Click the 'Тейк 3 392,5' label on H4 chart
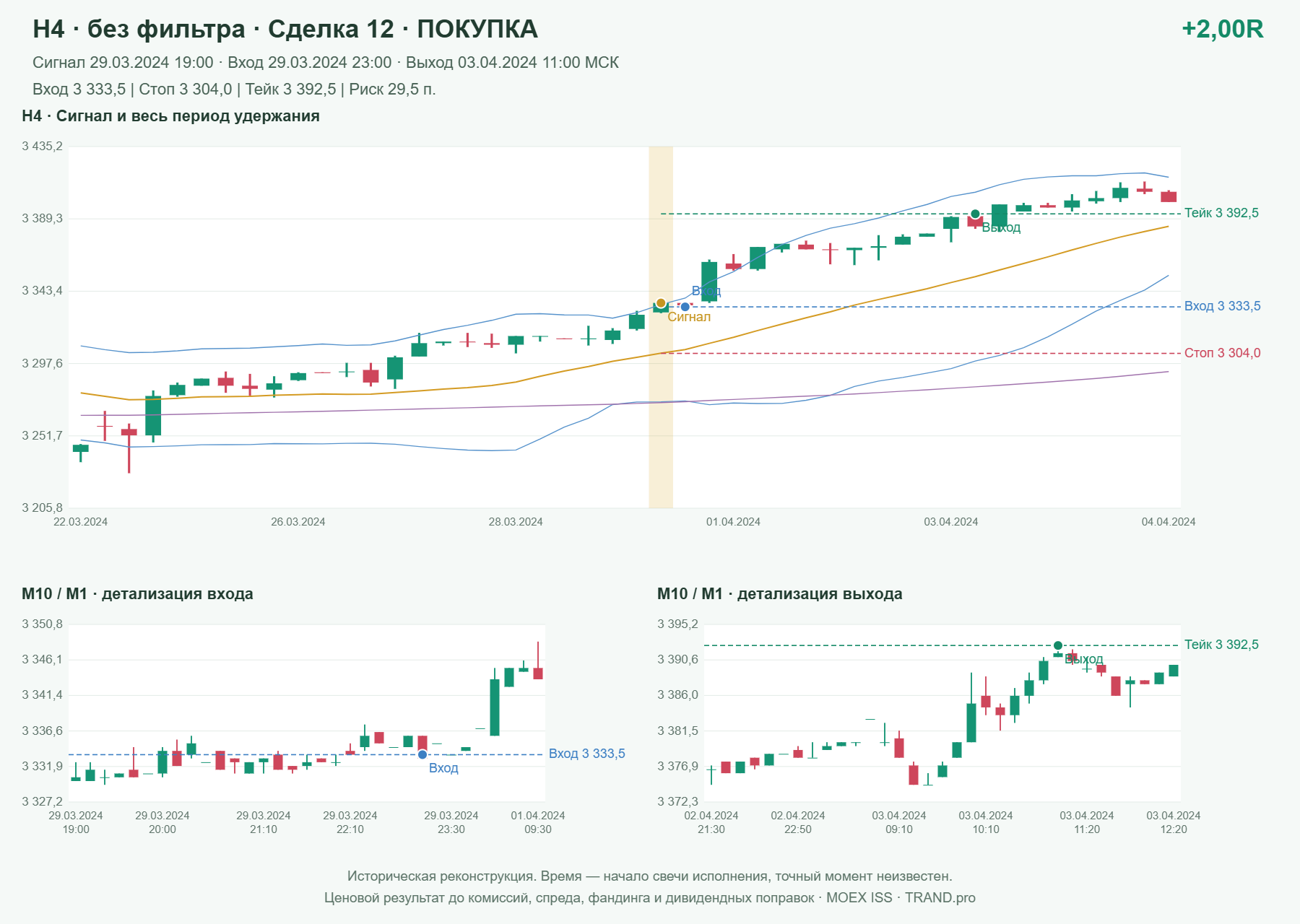The width and height of the screenshot is (1300, 924). [x=1221, y=213]
